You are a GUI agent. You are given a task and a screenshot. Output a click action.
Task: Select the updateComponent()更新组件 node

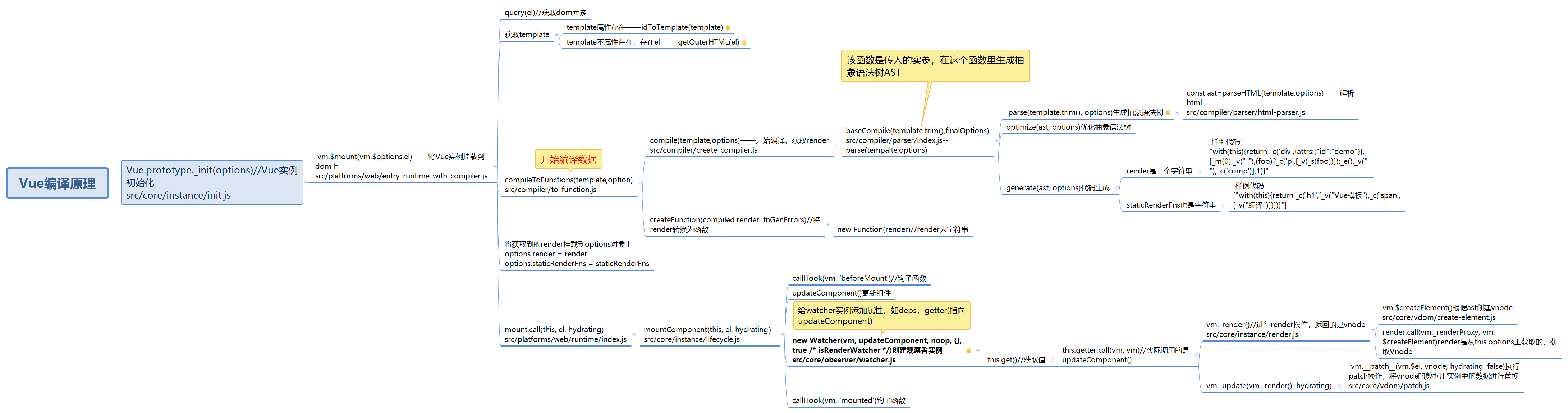click(x=840, y=293)
